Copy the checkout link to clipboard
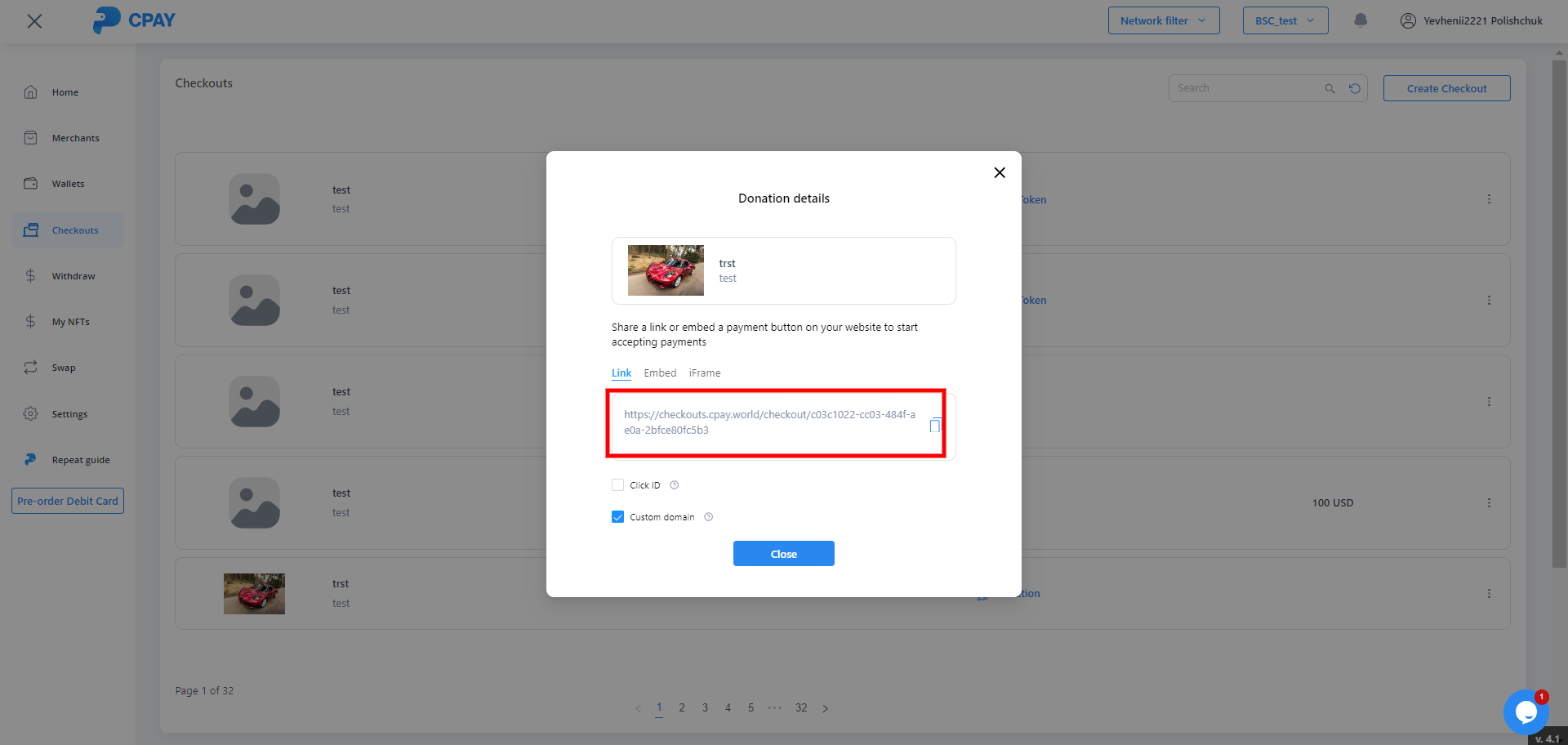This screenshot has width=1568, height=745. [935, 426]
